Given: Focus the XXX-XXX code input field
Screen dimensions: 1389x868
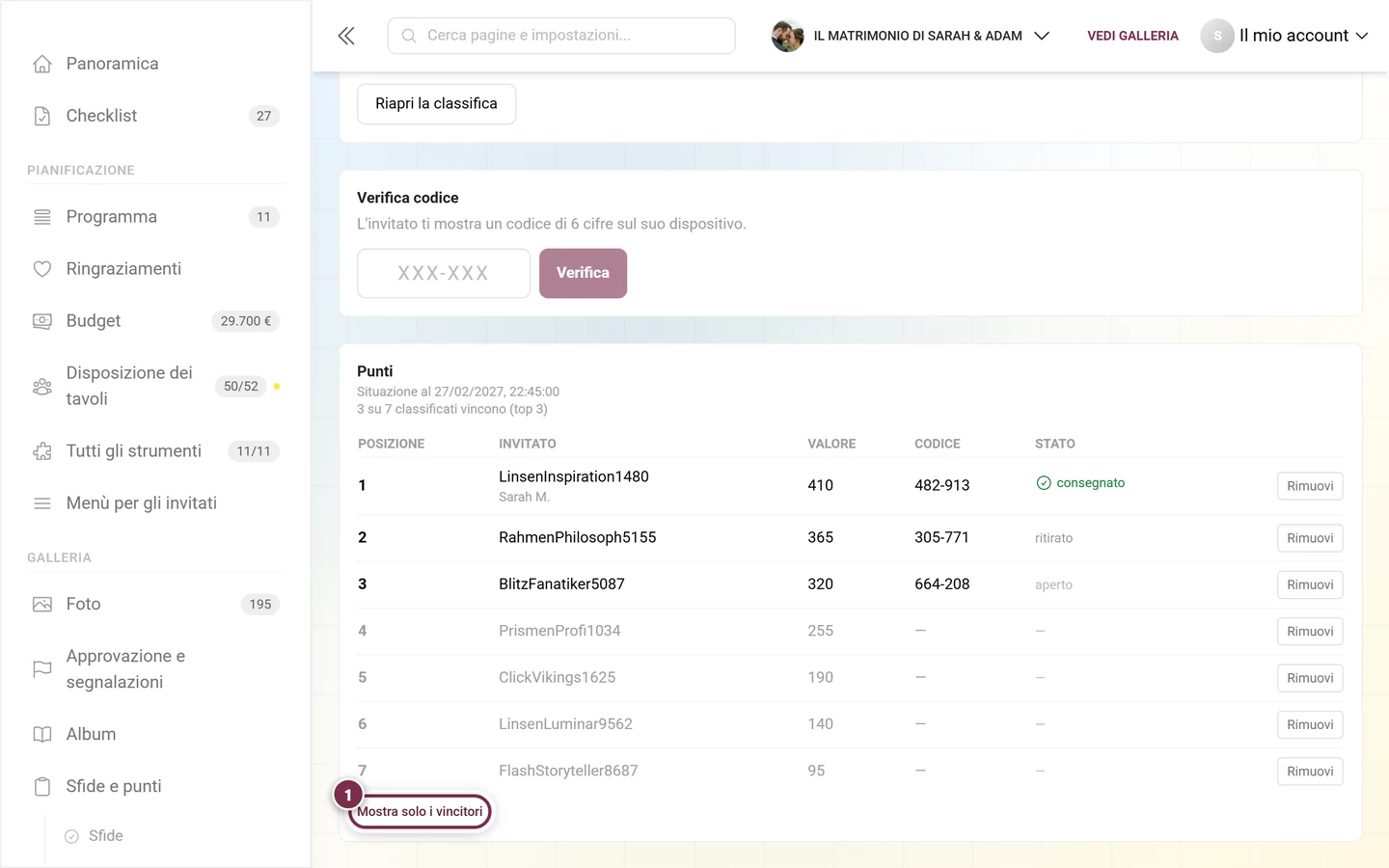Looking at the screenshot, I should pyautogui.click(x=444, y=273).
